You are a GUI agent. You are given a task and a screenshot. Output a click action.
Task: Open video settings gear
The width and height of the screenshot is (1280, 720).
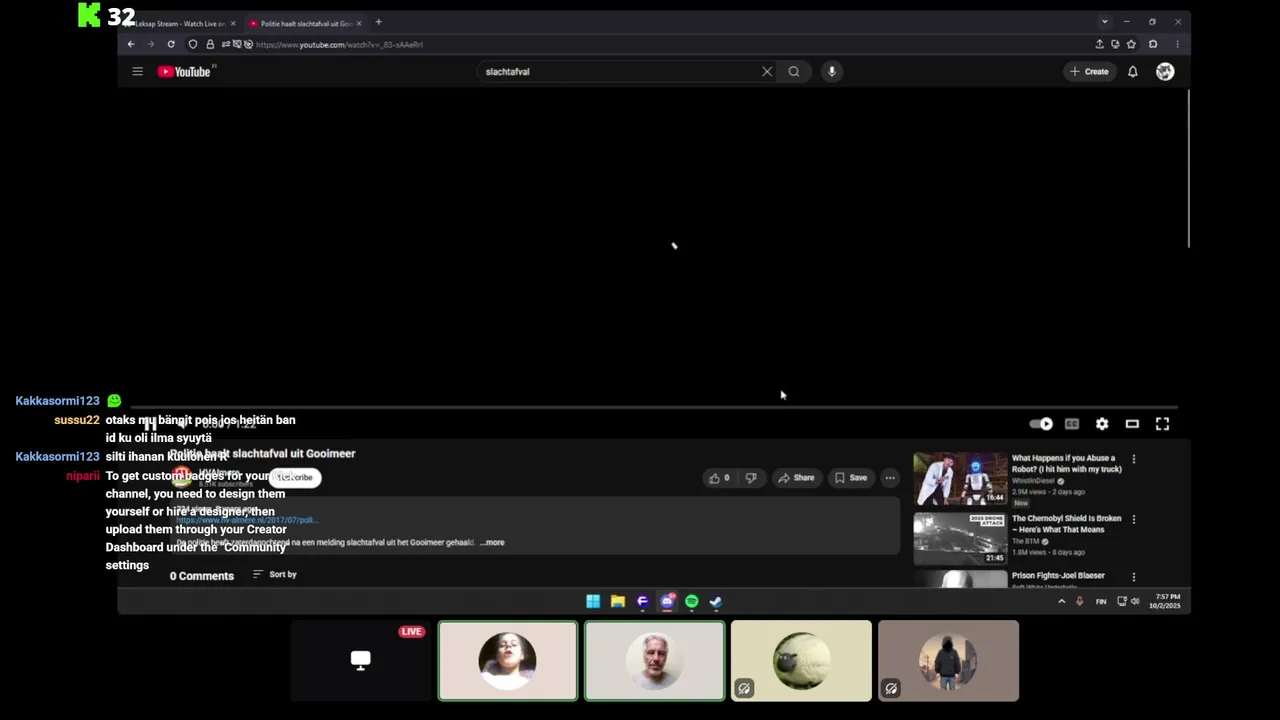(1102, 424)
